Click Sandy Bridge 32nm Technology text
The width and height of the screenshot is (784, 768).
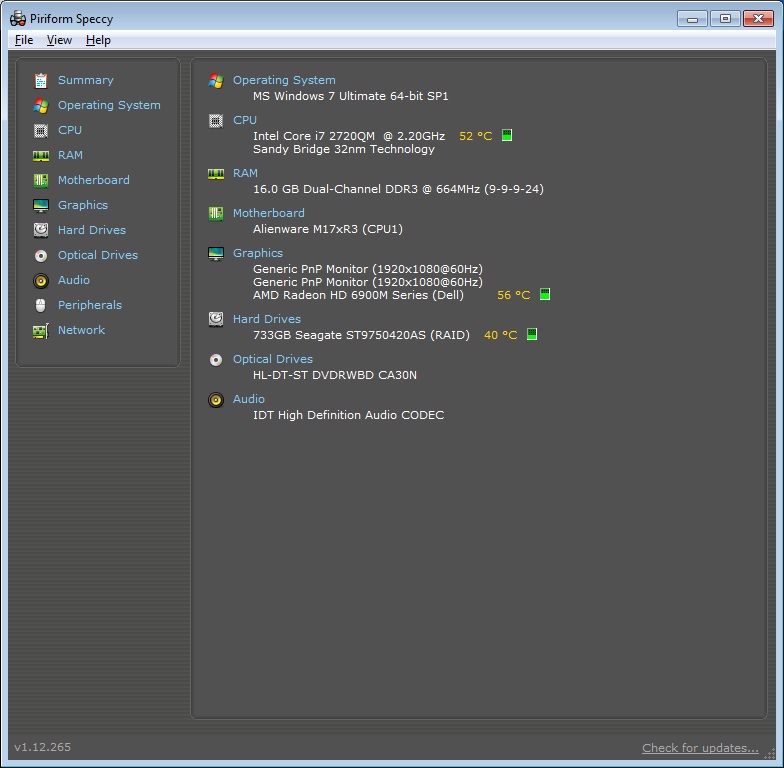click(x=344, y=149)
